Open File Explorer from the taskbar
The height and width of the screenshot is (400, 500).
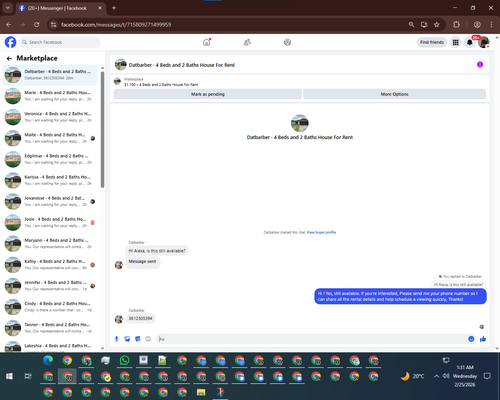click(x=201, y=392)
